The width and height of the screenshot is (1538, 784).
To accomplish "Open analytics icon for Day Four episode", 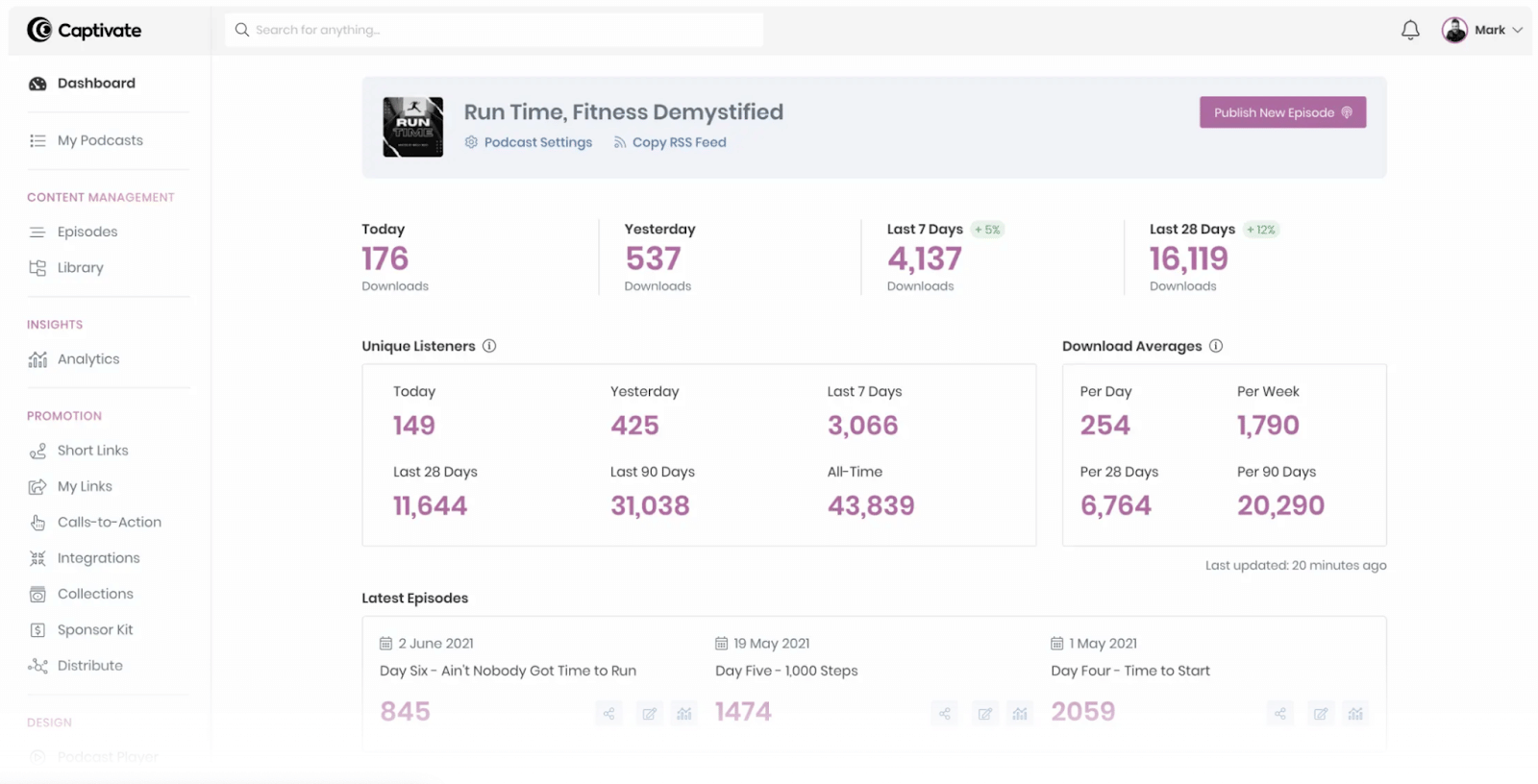I will pyautogui.click(x=1355, y=714).
